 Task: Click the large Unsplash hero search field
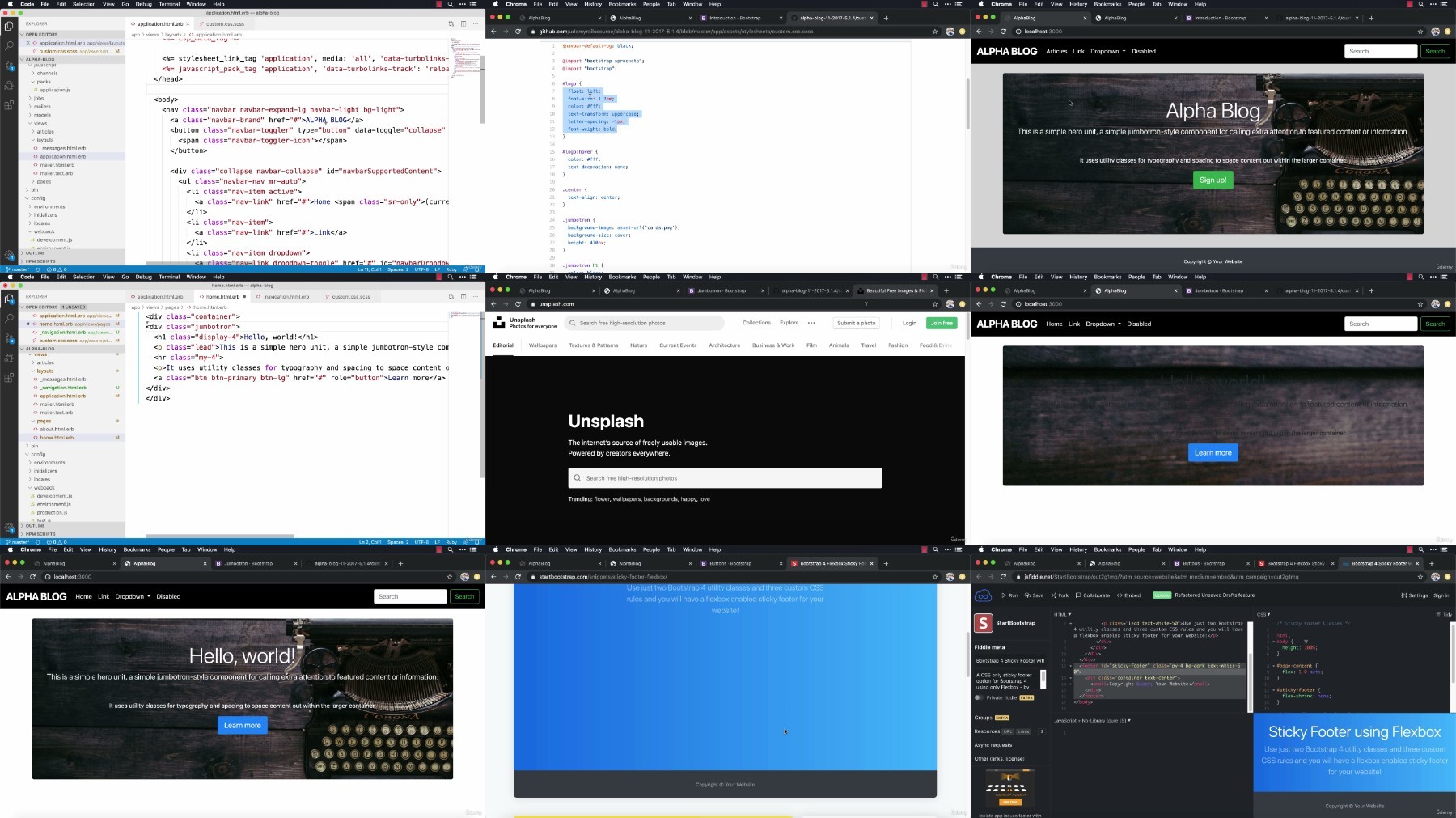(x=725, y=478)
